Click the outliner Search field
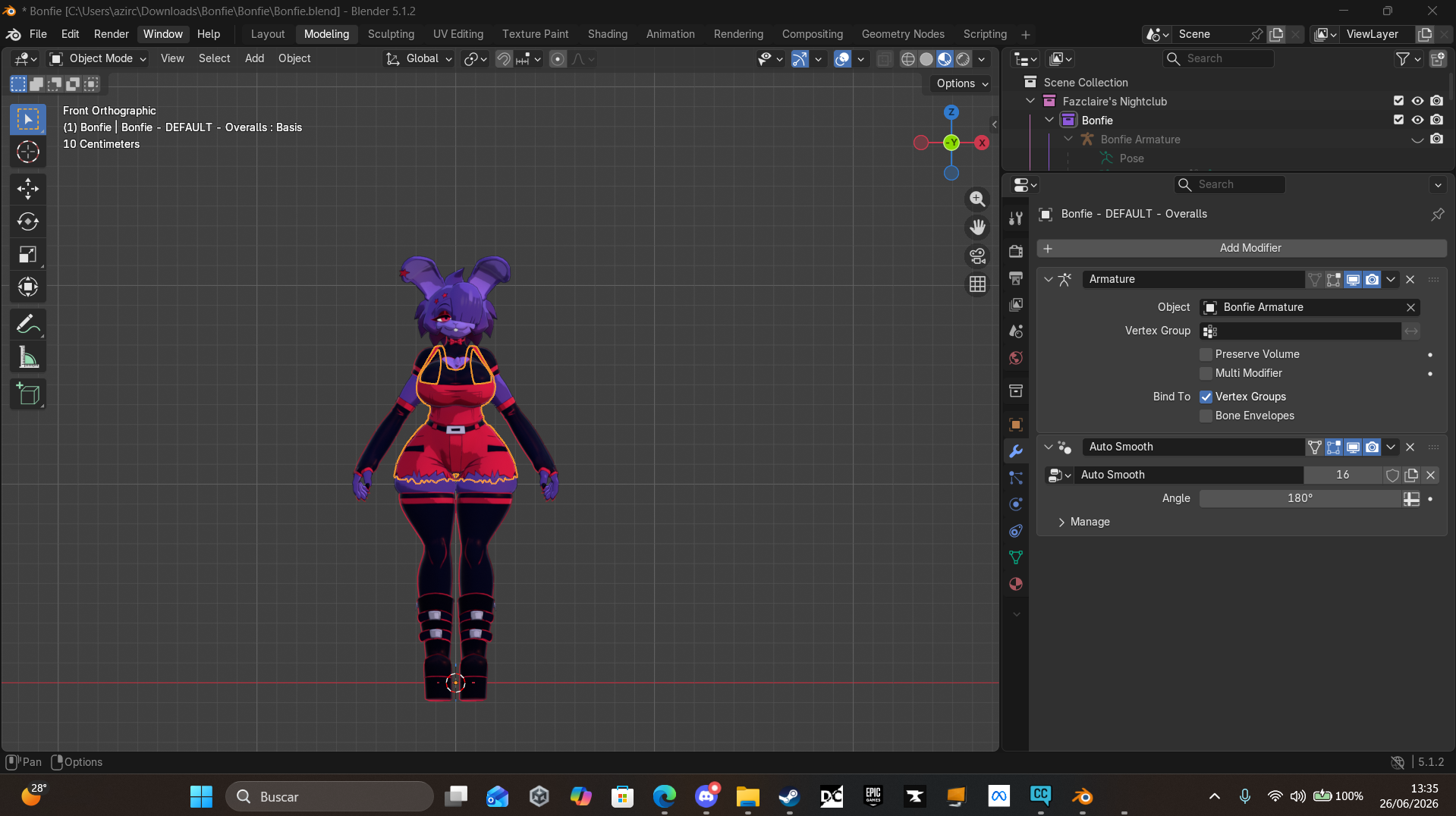Image resolution: width=1456 pixels, height=816 pixels. point(1219,59)
